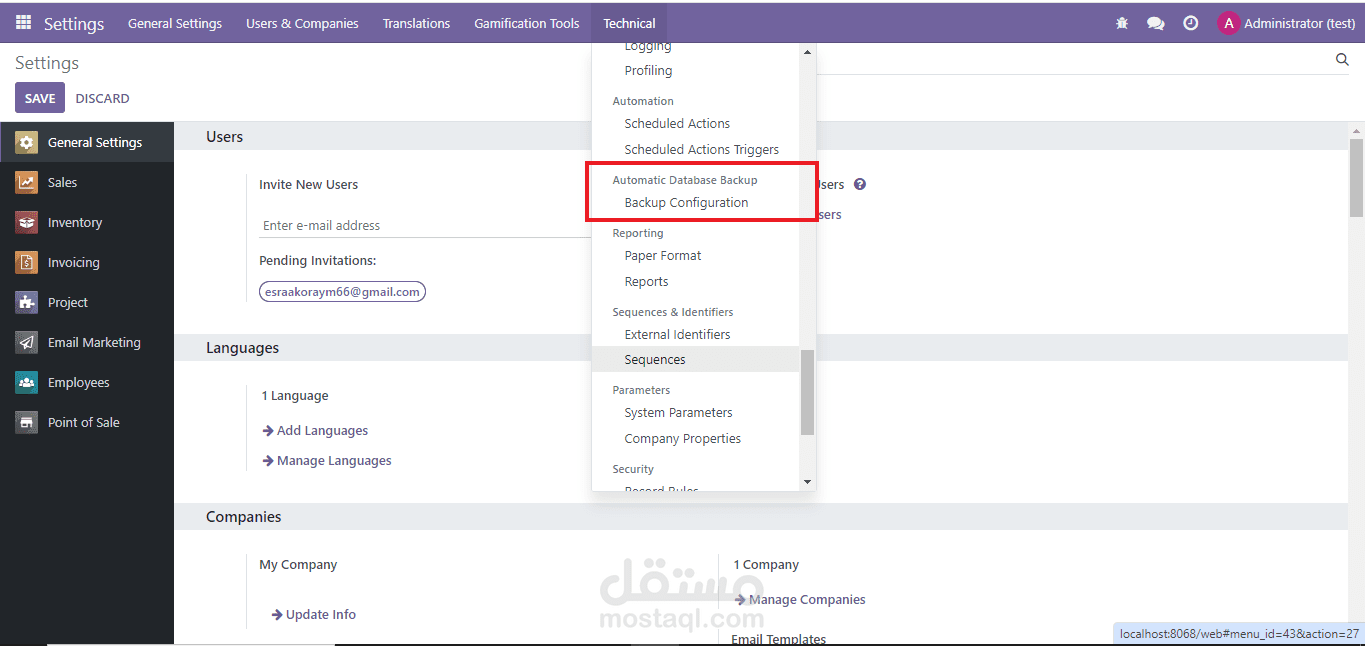Select the Employees sidebar icon
1365x646 pixels.
[27, 382]
